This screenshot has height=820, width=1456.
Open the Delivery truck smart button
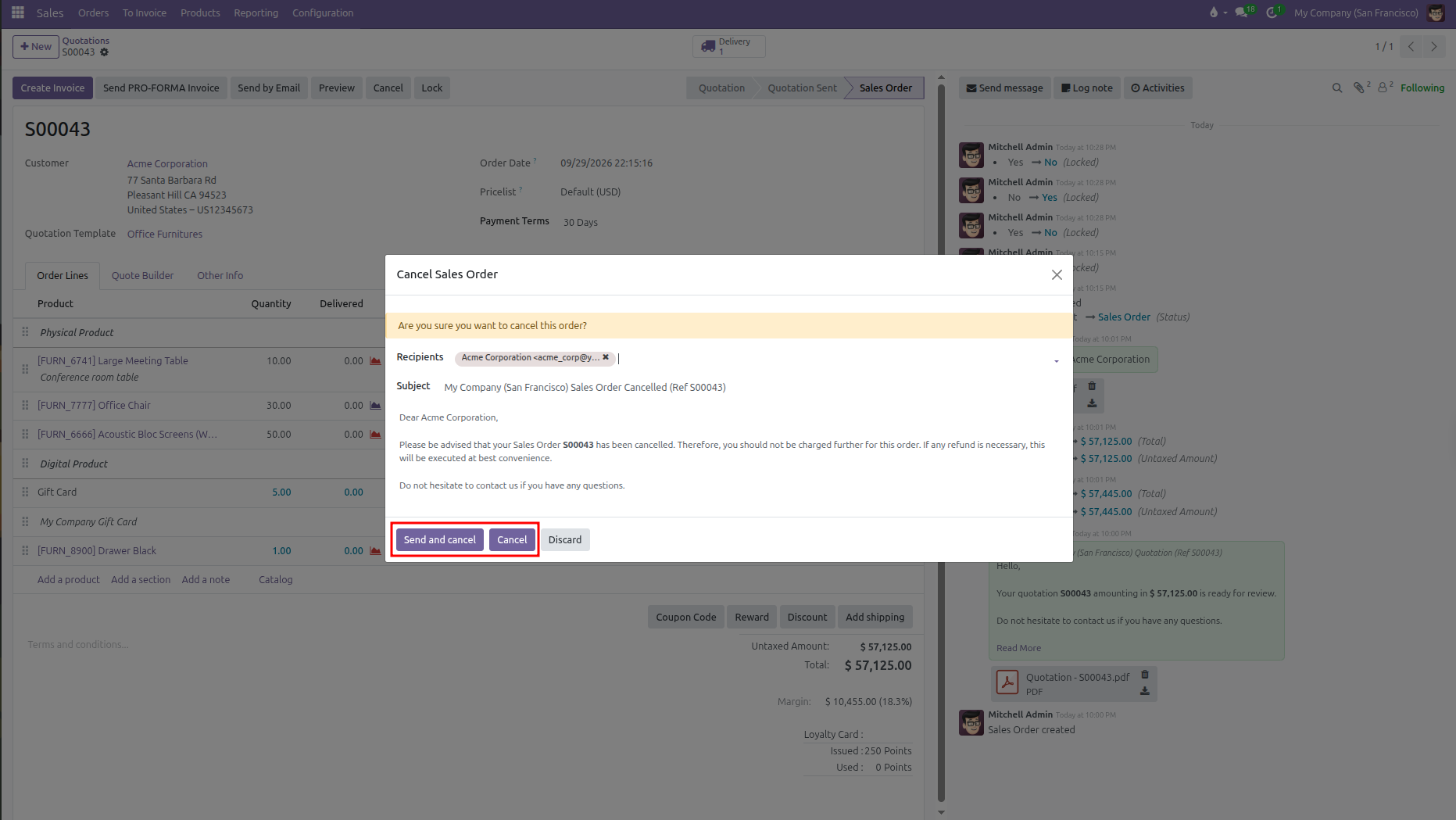[728, 46]
